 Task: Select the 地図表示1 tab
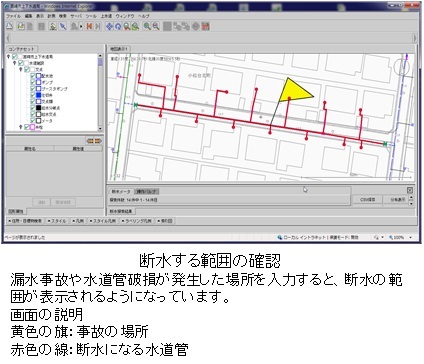pyautogui.click(x=119, y=49)
